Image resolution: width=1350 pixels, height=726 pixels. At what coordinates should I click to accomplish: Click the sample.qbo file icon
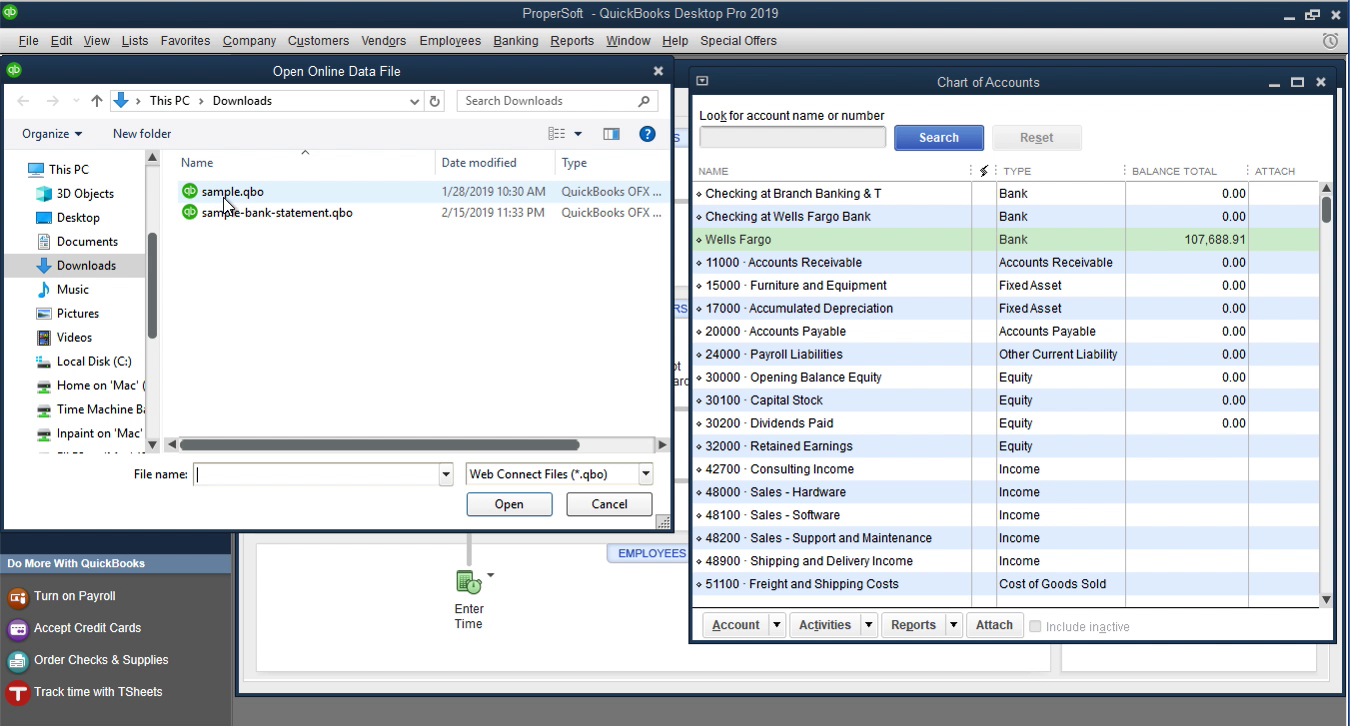189,191
